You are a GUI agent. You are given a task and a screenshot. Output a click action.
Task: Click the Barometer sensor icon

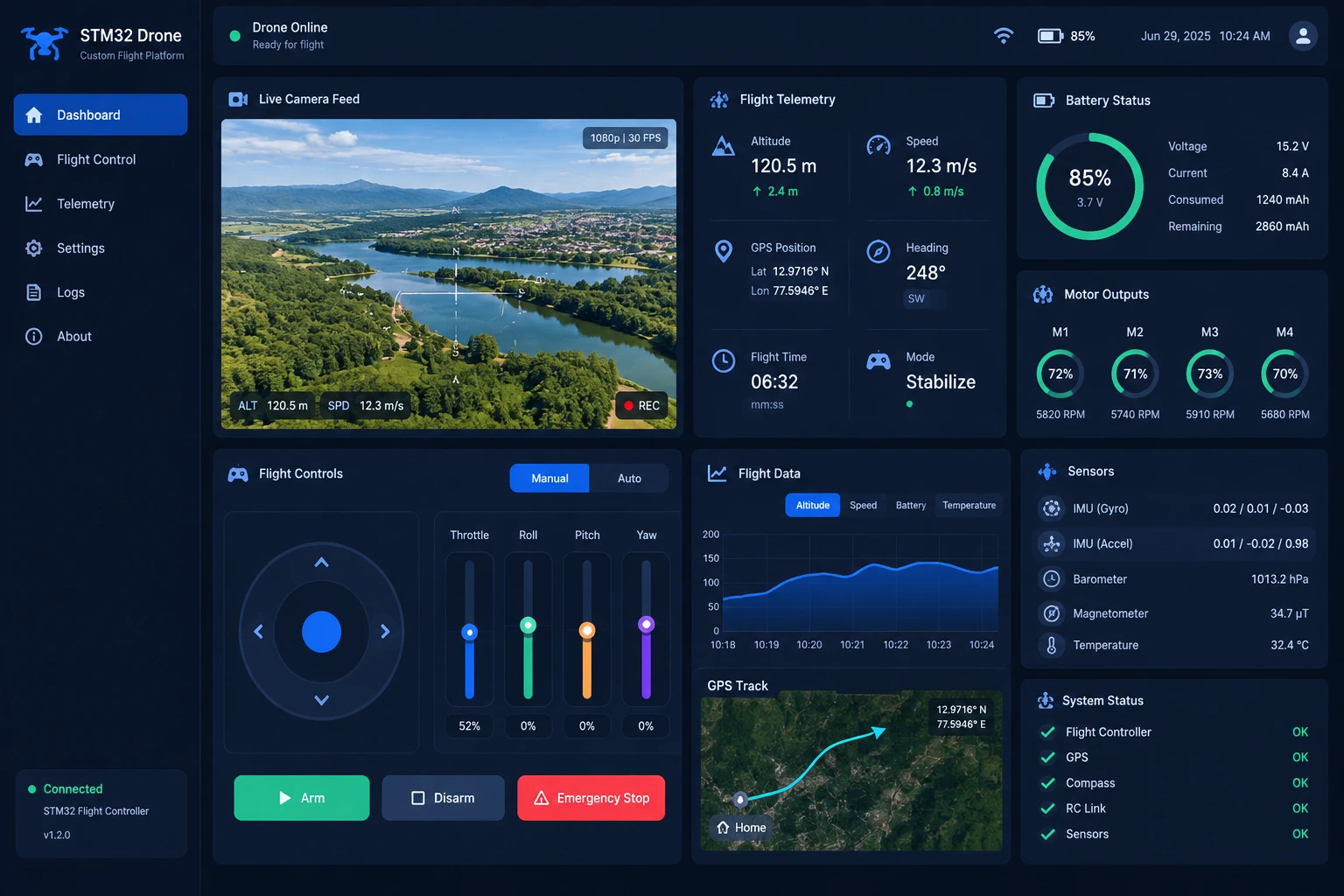point(1052,578)
